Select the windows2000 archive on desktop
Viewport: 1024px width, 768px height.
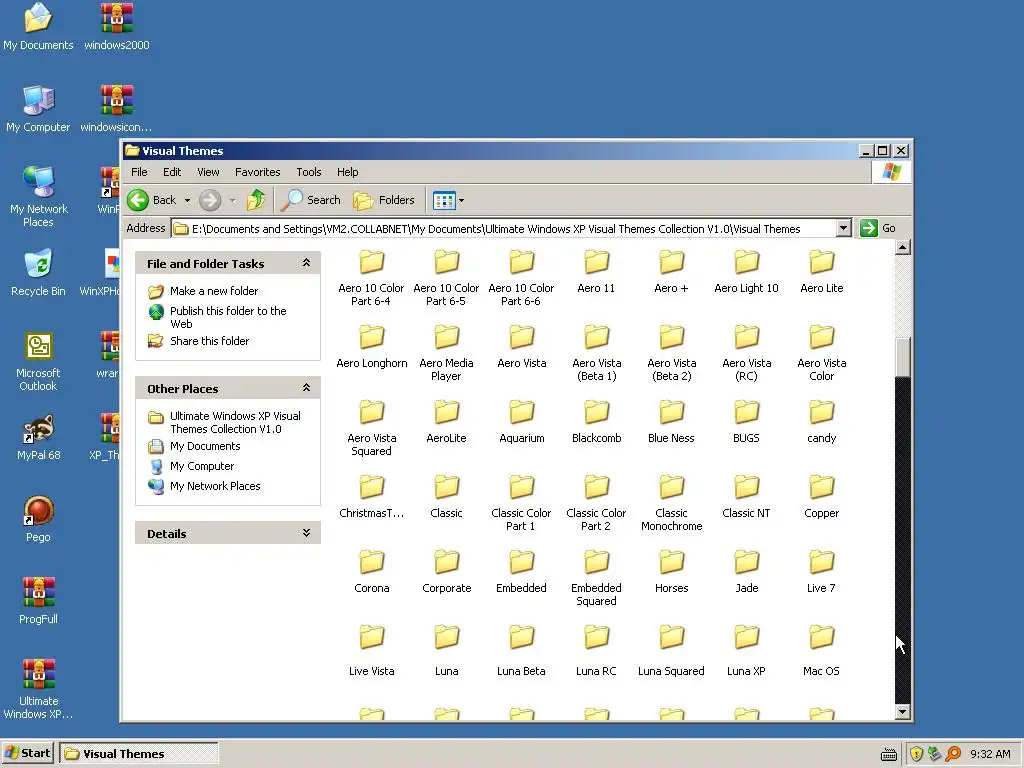point(116,27)
